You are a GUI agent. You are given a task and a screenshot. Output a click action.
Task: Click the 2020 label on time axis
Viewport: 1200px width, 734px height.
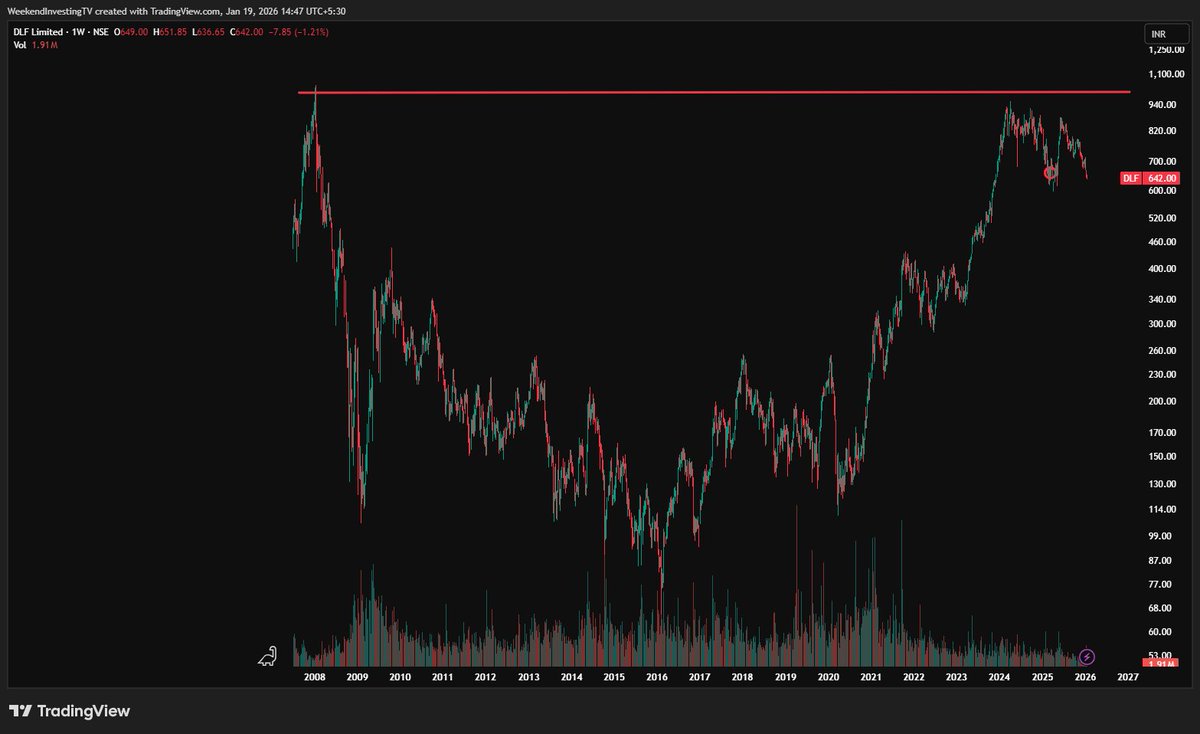tap(828, 677)
